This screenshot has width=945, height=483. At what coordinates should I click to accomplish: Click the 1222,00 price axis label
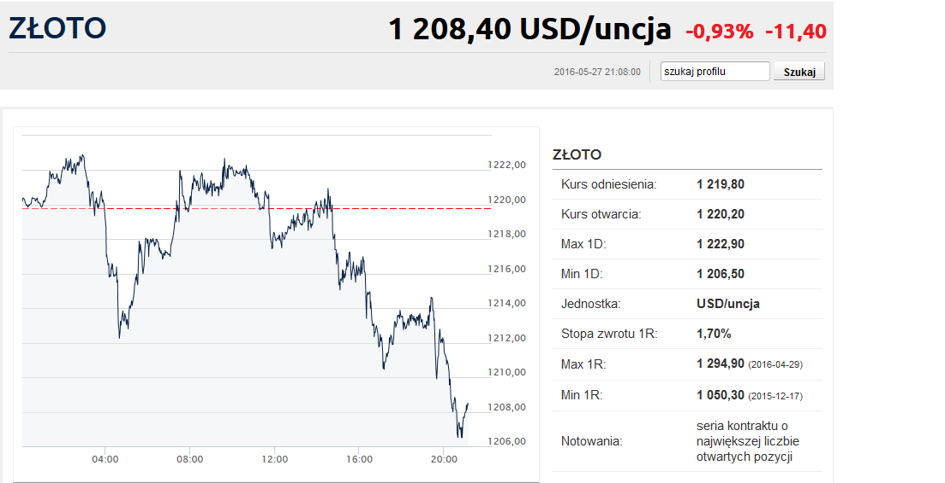click(x=507, y=165)
